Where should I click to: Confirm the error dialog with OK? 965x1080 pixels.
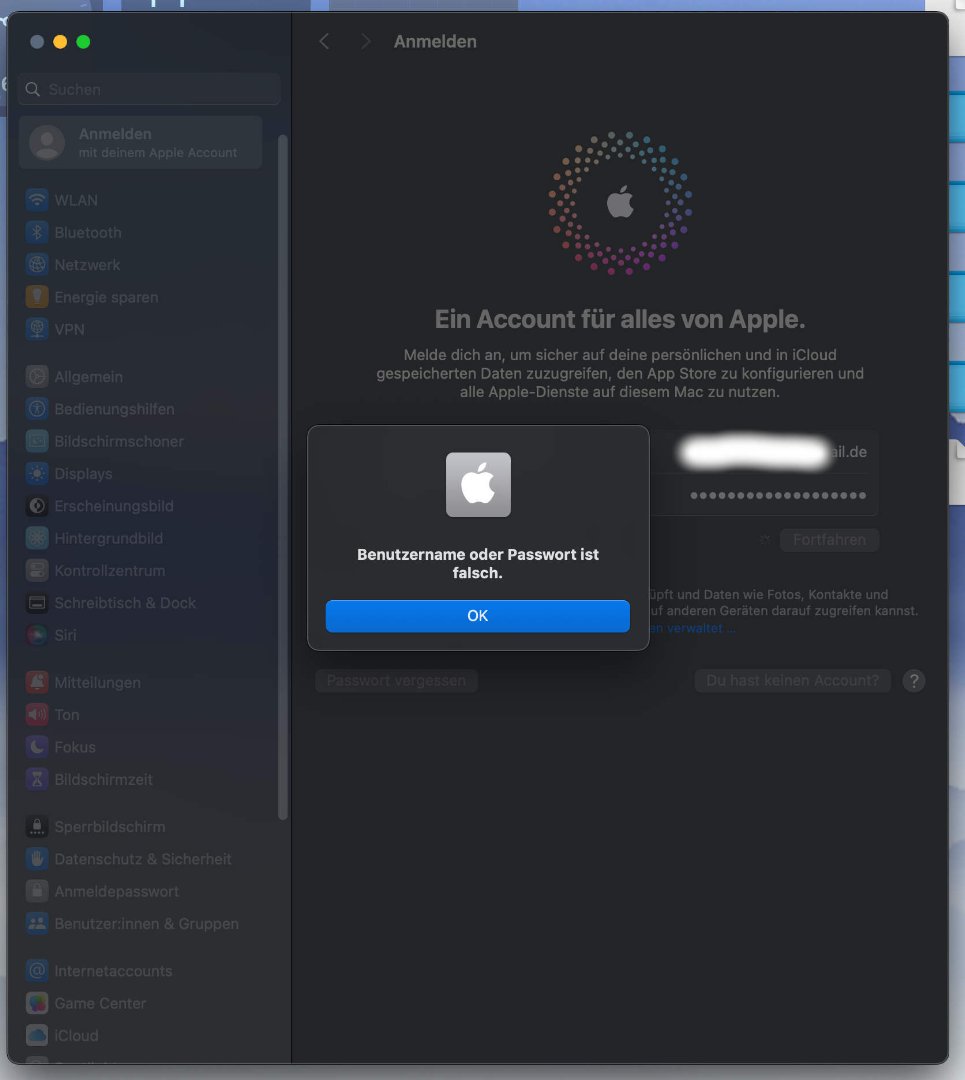477,616
